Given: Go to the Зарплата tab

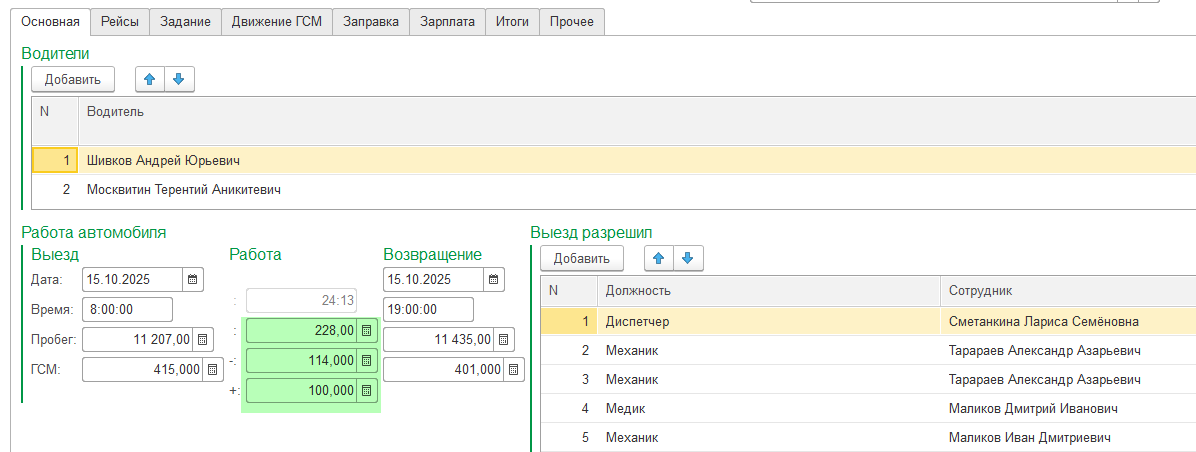Looking at the screenshot, I should click(447, 21).
